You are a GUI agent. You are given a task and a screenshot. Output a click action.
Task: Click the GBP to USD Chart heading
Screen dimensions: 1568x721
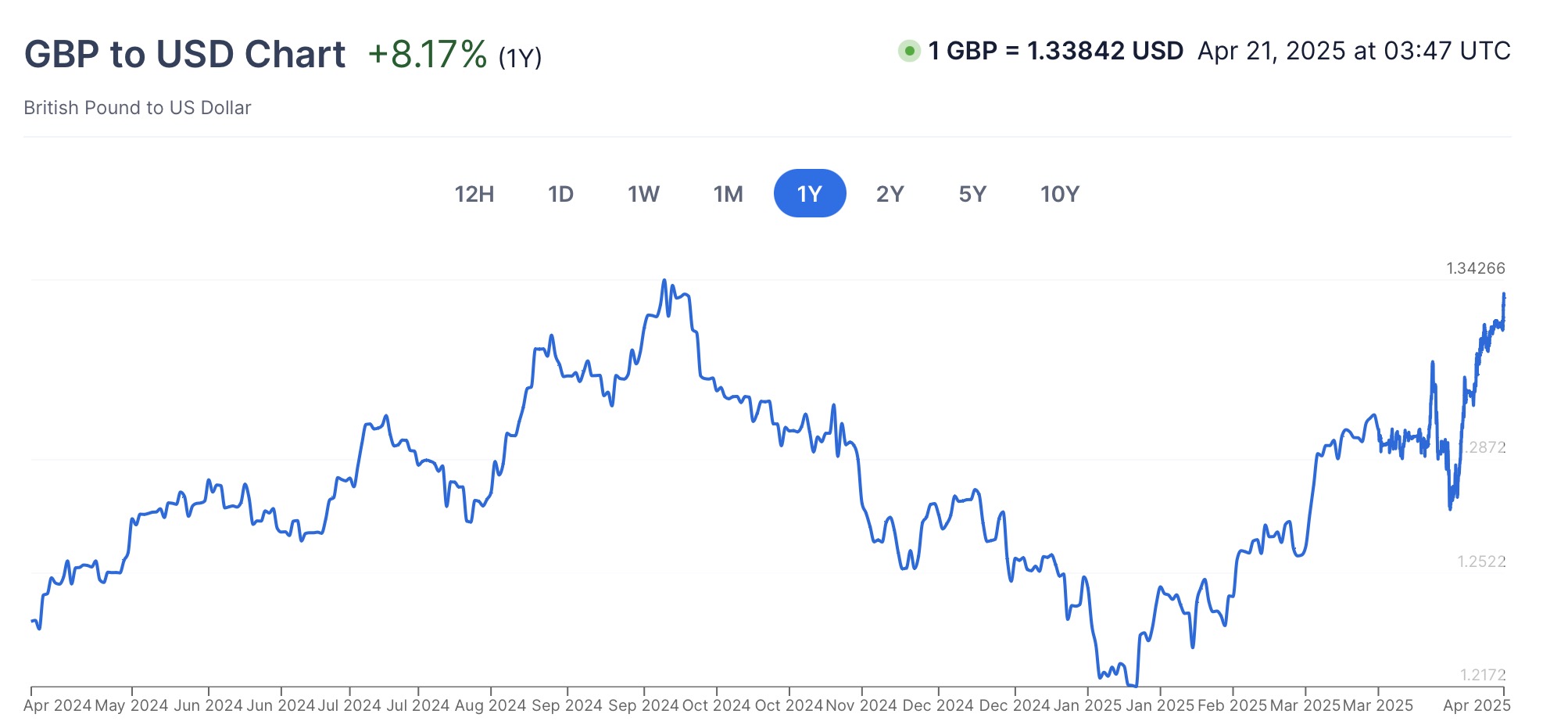point(185,55)
